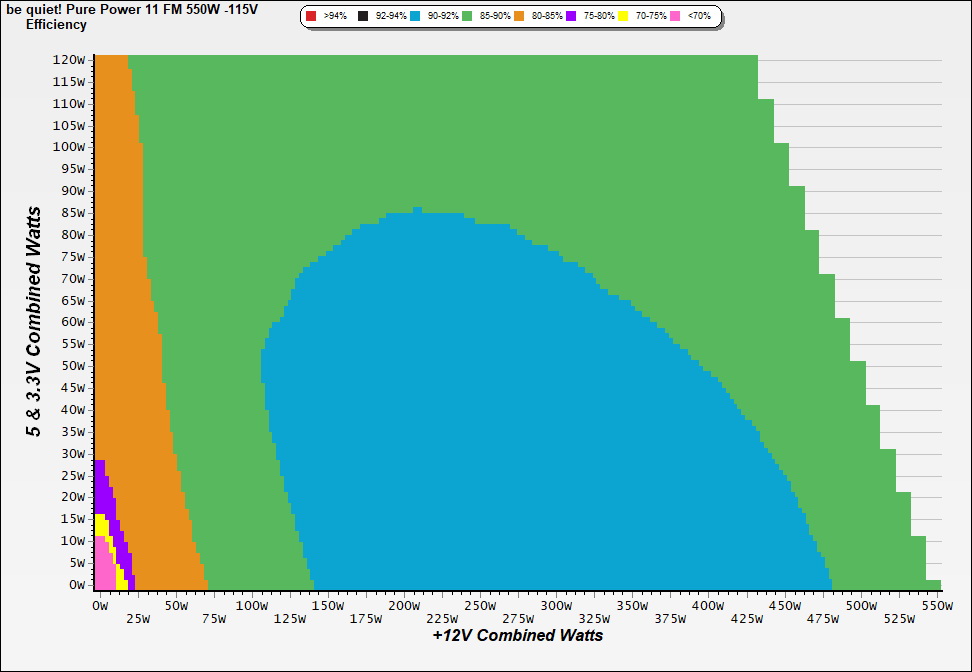The height and width of the screenshot is (672, 972).
Task: Click the yellow efficiency region in the chart
Action: (100, 525)
